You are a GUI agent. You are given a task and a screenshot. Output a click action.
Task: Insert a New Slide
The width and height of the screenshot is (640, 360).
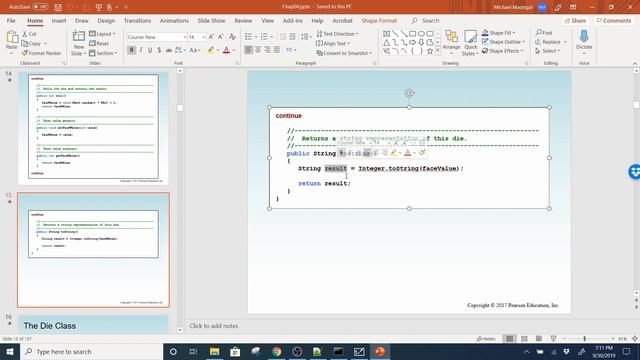coord(78,43)
